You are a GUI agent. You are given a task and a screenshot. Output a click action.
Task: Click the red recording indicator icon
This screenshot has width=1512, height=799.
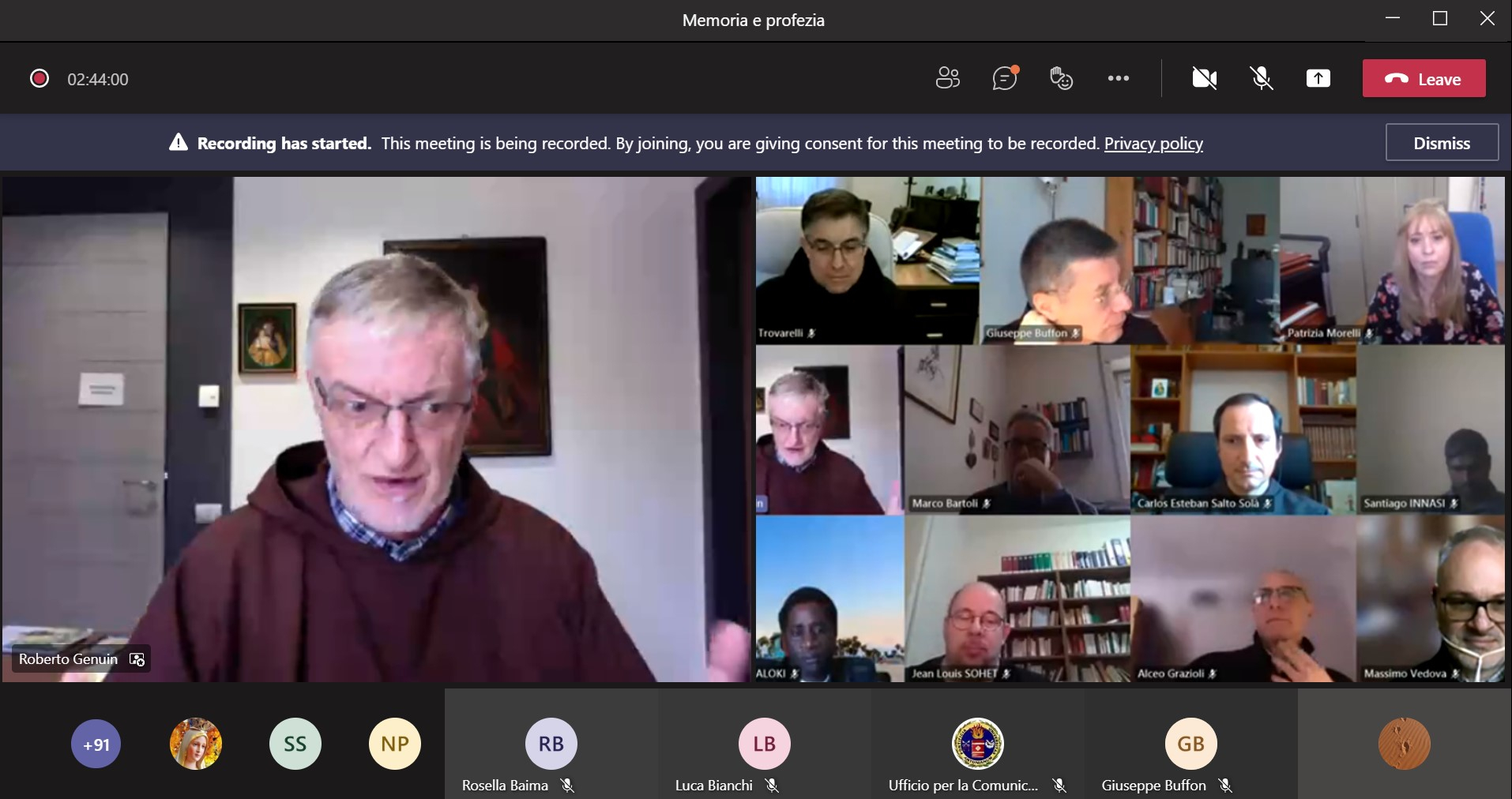point(39,79)
